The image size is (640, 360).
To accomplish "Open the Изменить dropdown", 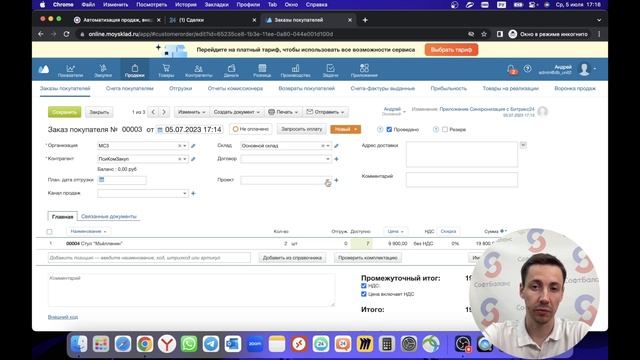I will [x=191, y=112].
